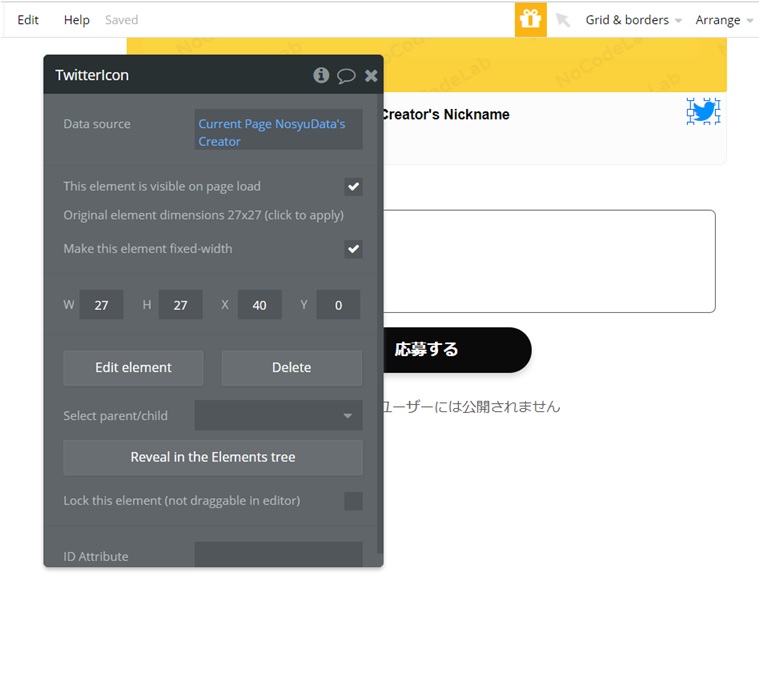Click Reveal in the Elements tree button
The image size is (759, 673).
pos(213,457)
